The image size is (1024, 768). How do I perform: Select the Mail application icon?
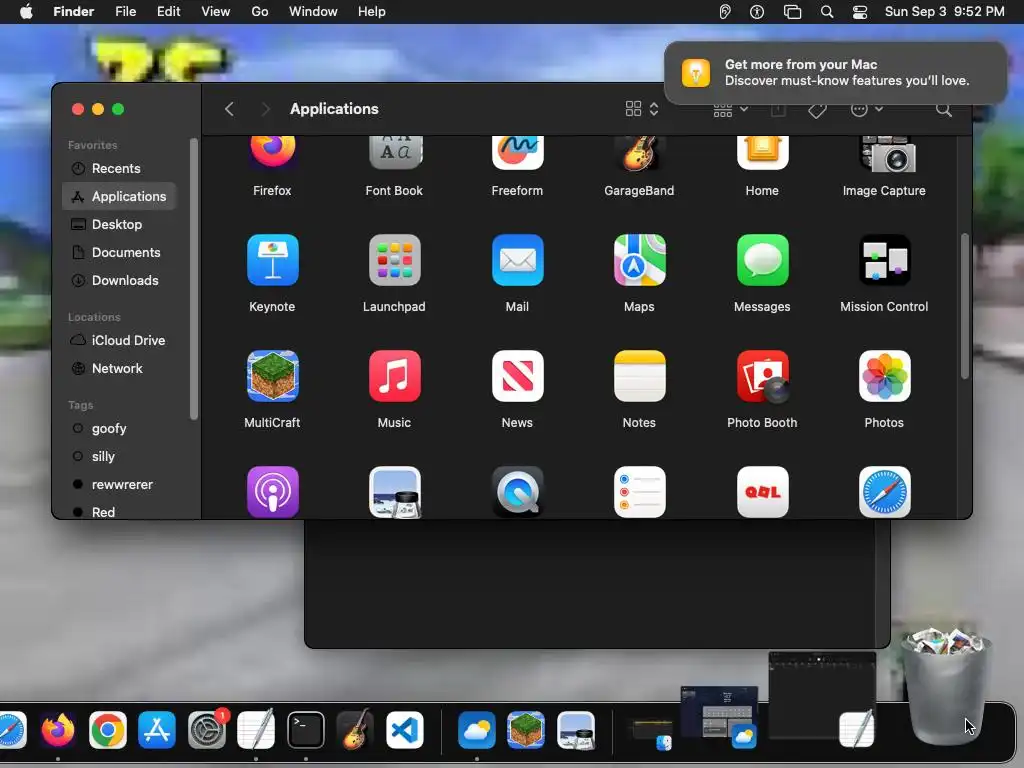click(x=517, y=260)
